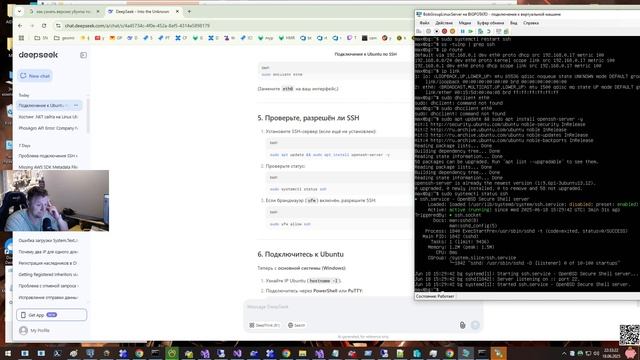The width and height of the screenshot is (640, 360).
Task: Open the Файл menu in VM window
Action: [x=424, y=23]
